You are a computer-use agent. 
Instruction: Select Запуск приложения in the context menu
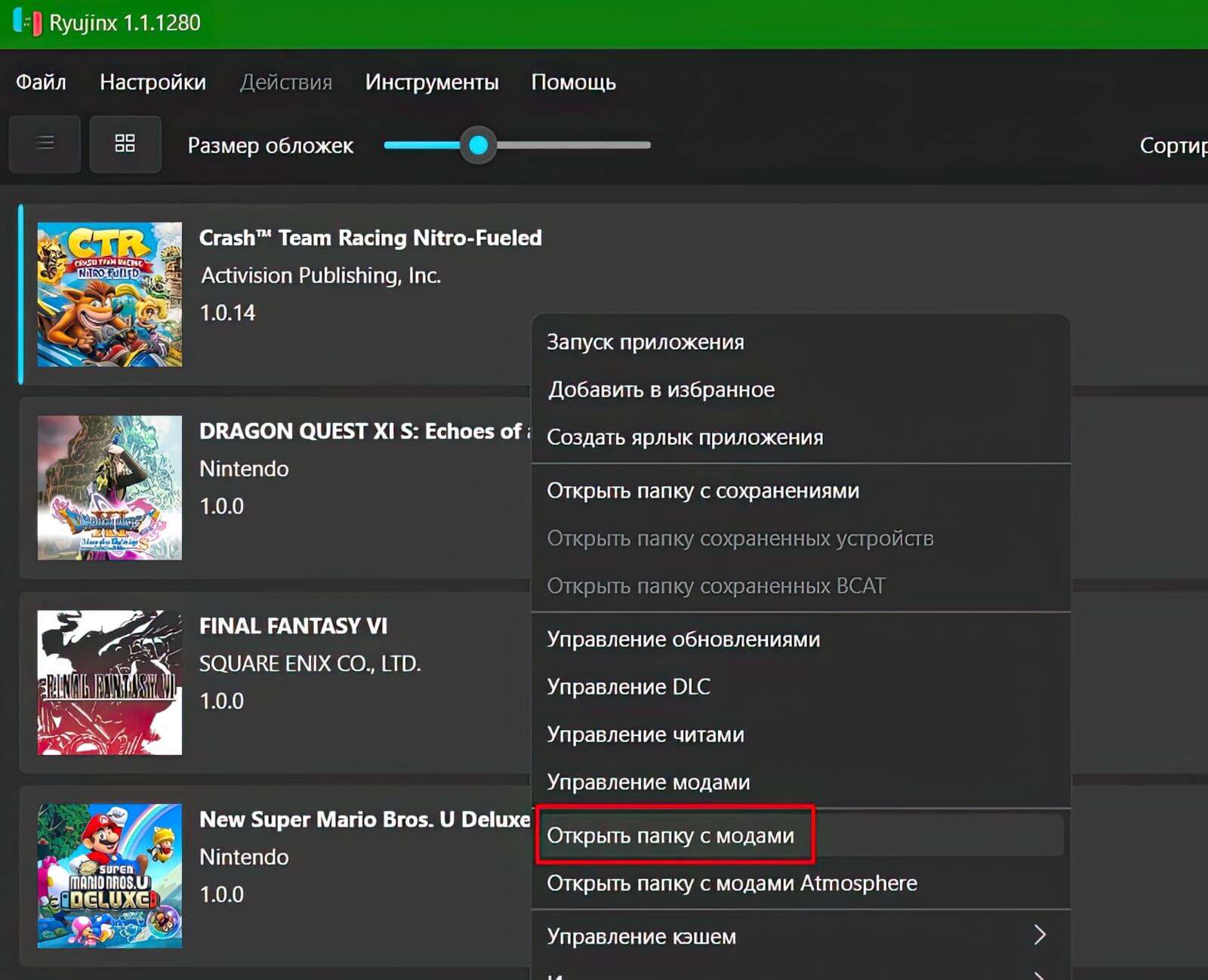tap(646, 342)
